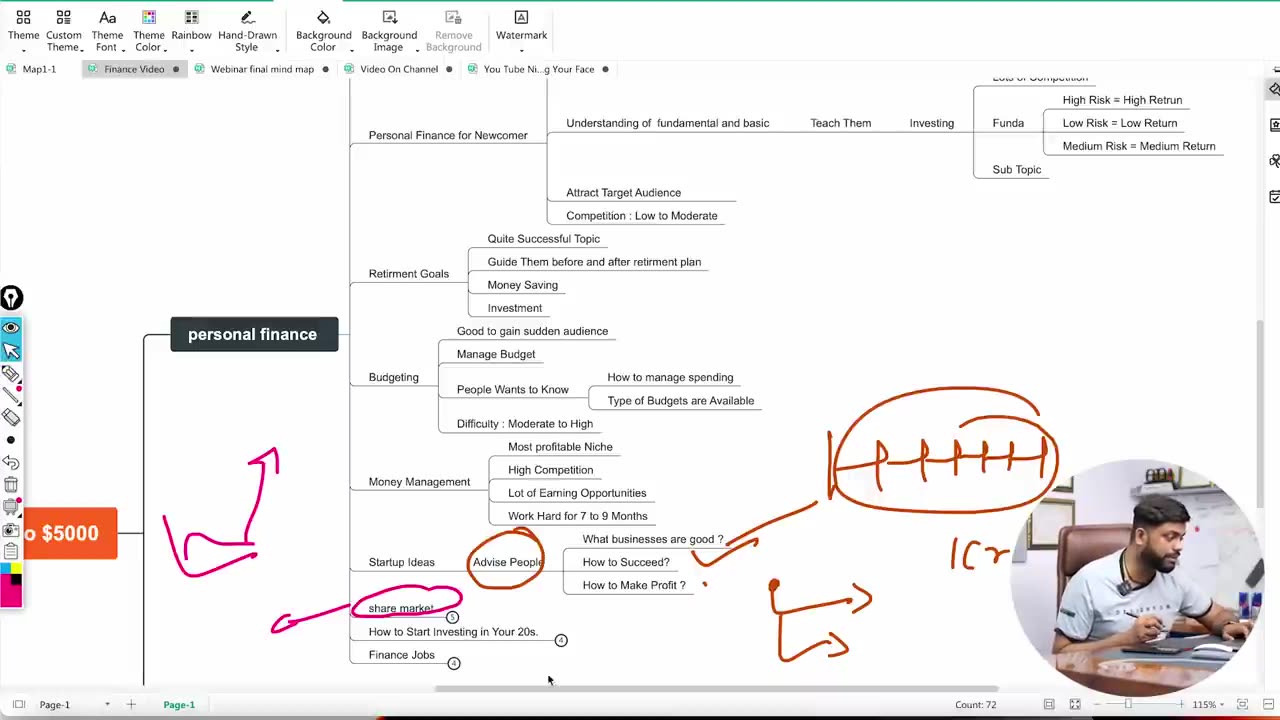Add a new page with plus button

click(131, 705)
